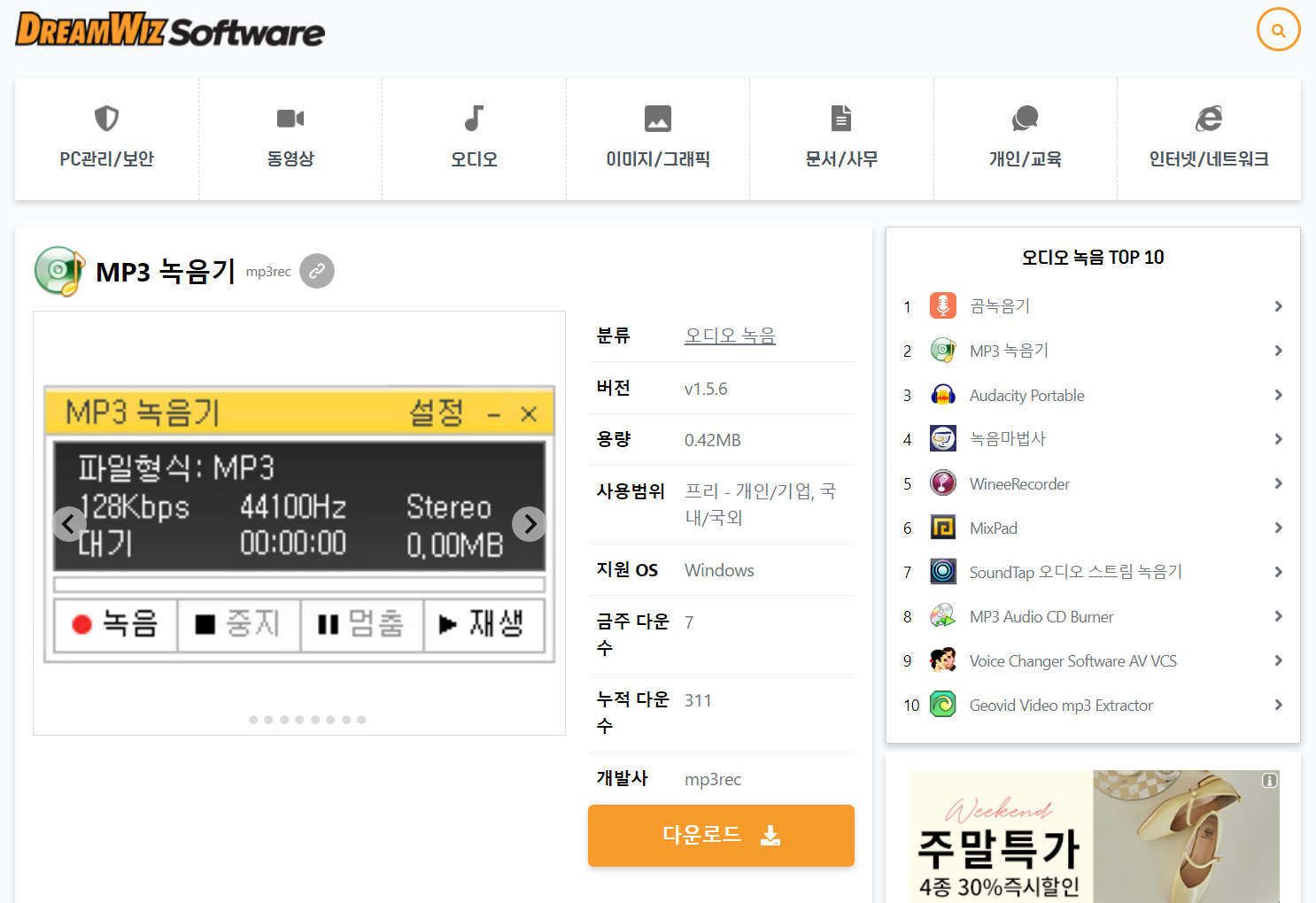This screenshot has height=903, width=1316.
Task: Click MP3 Audio CD Burner icon
Action: (943, 616)
